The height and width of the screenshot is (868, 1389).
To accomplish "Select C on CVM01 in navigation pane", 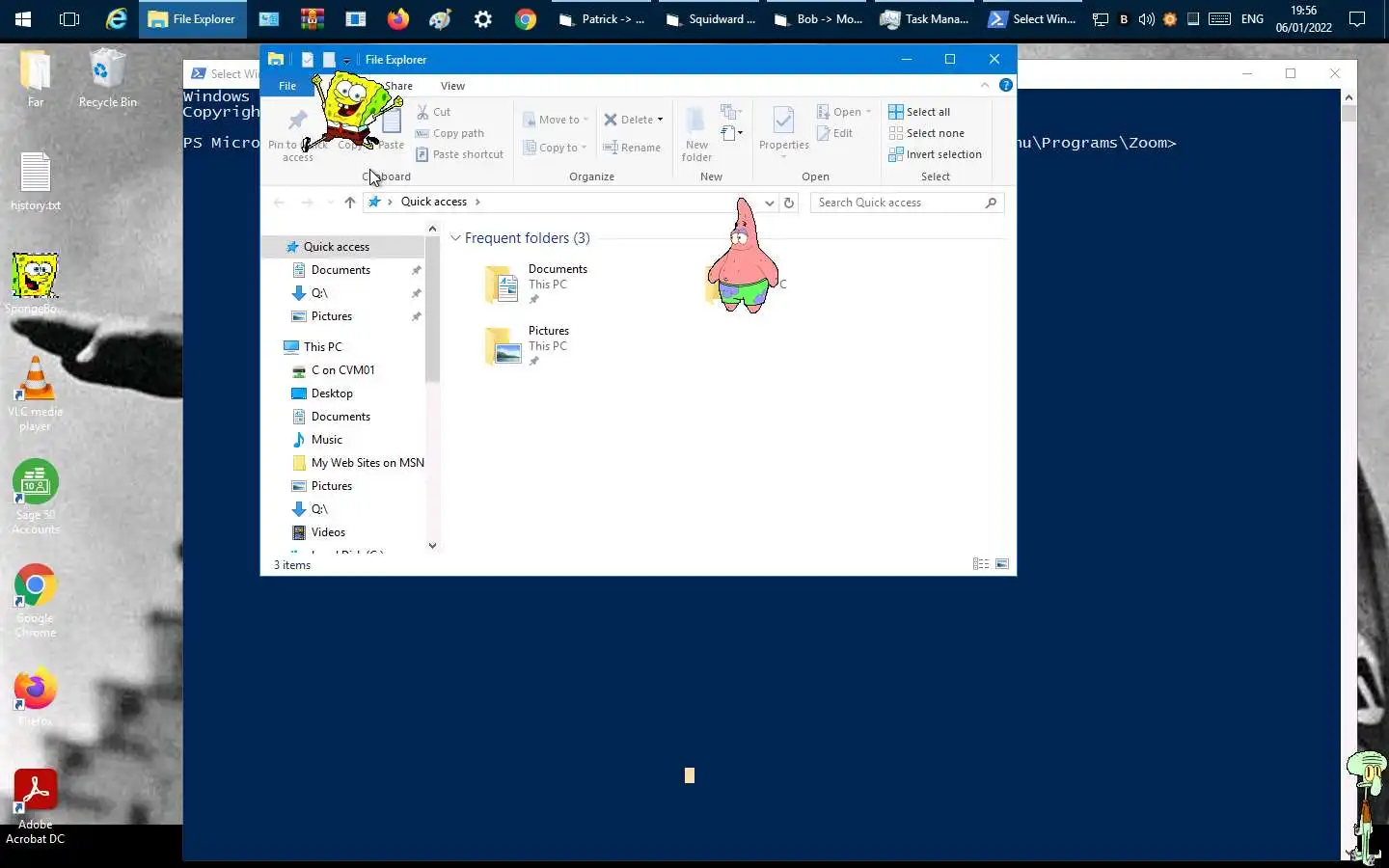I will point(342,370).
